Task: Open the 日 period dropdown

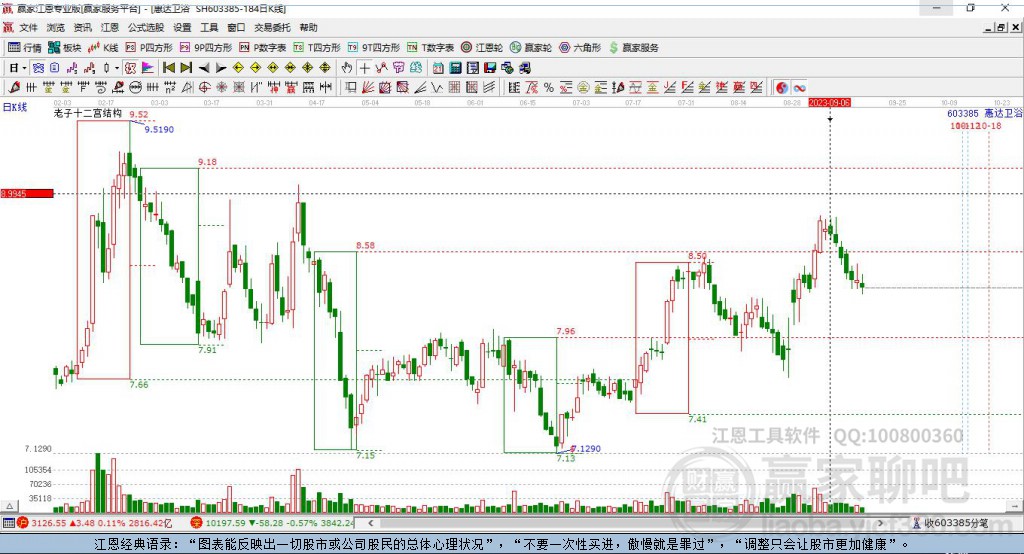Action: (18, 67)
